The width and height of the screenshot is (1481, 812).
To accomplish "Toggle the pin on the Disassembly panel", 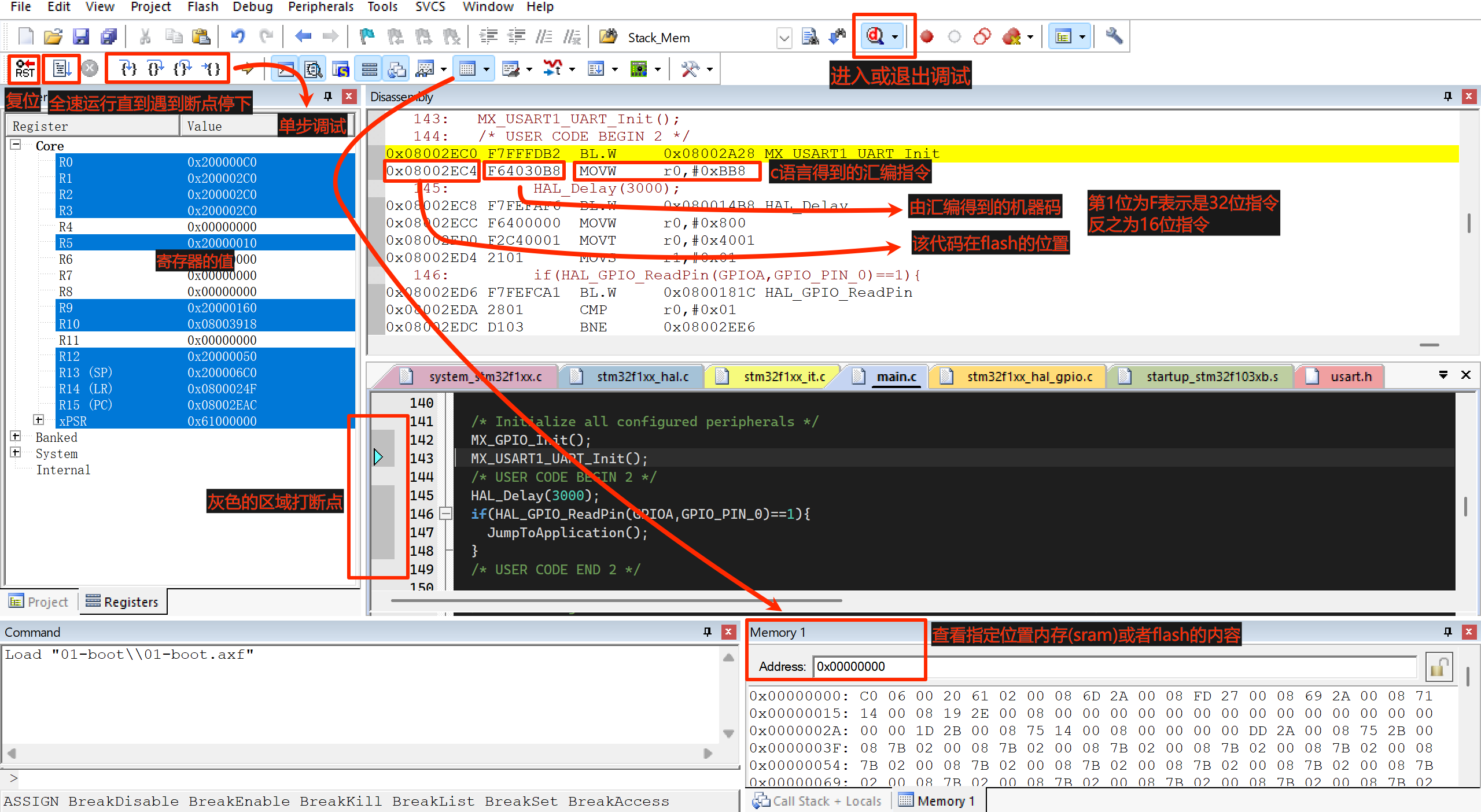I will point(1448,96).
